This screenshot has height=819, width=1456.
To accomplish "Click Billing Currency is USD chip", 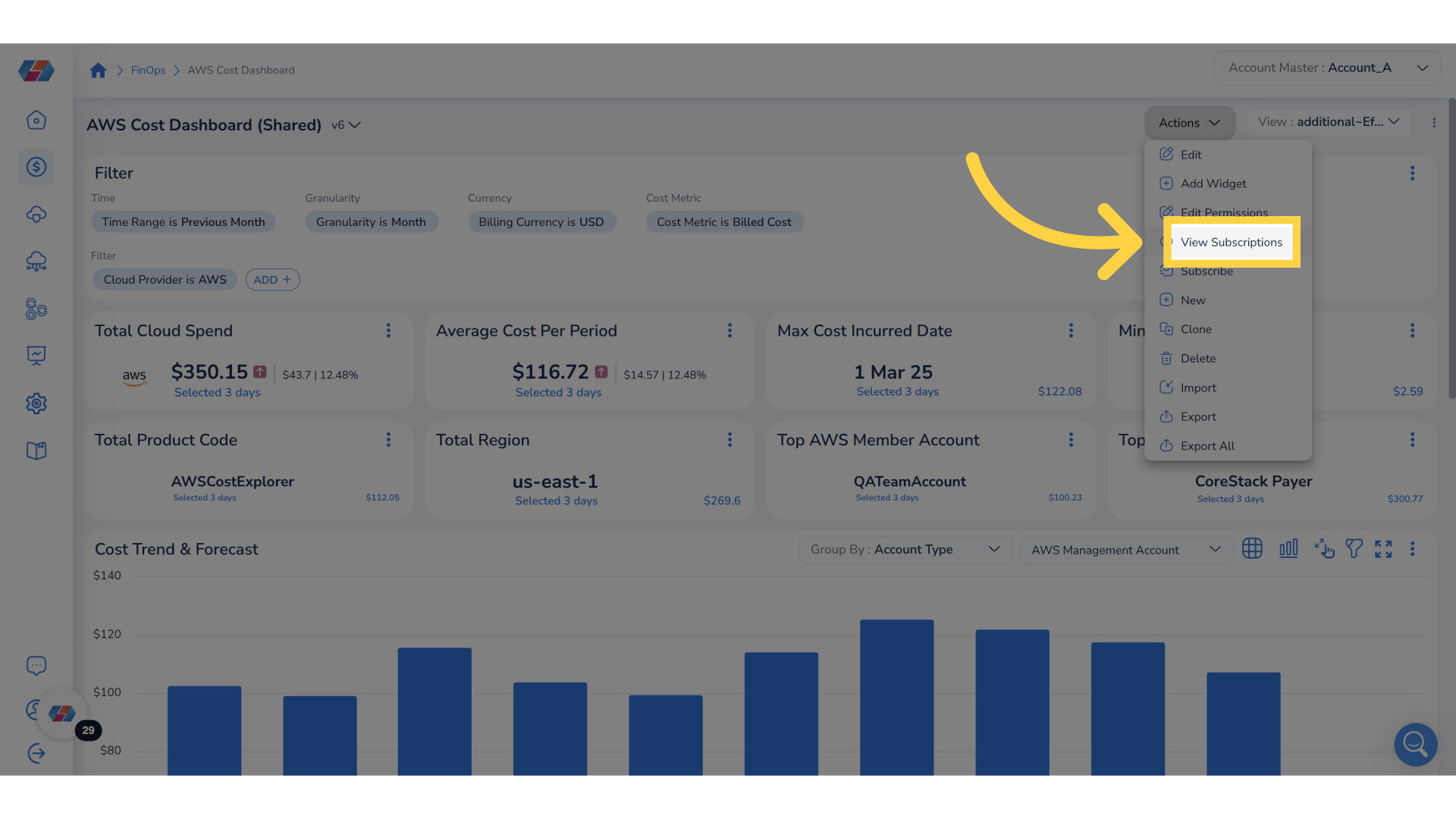I will pyautogui.click(x=541, y=222).
